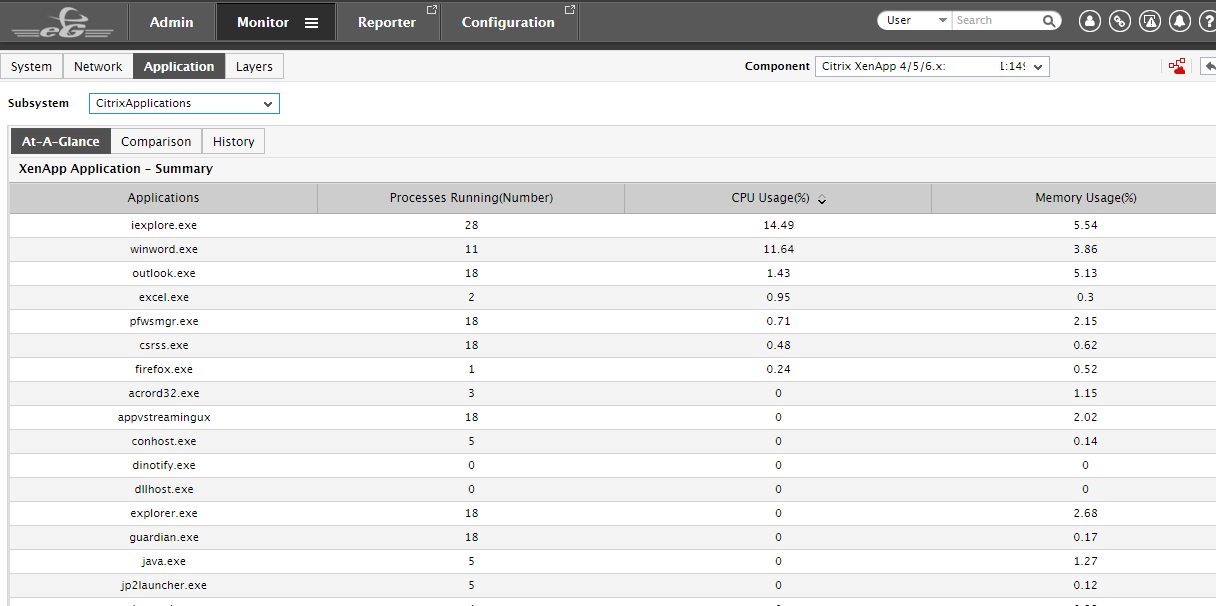Open the Component dropdown
This screenshot has height=606, width=1216.
[933, 66]
